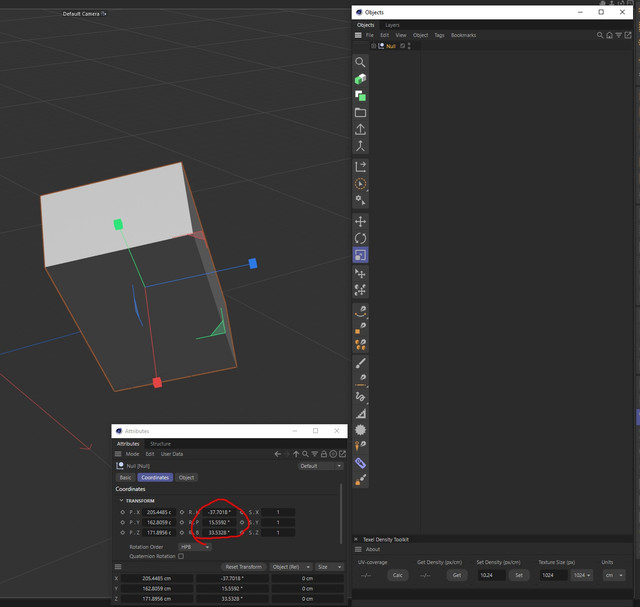Click the green cube primitive icon
The image size is (640, 607).
(360, 79)
